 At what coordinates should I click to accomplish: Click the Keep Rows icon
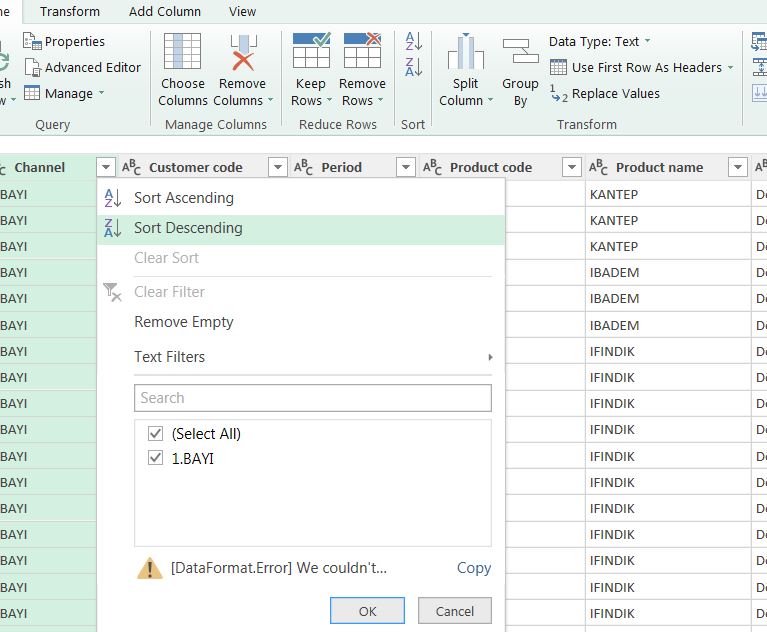click(x=311, y=50)
